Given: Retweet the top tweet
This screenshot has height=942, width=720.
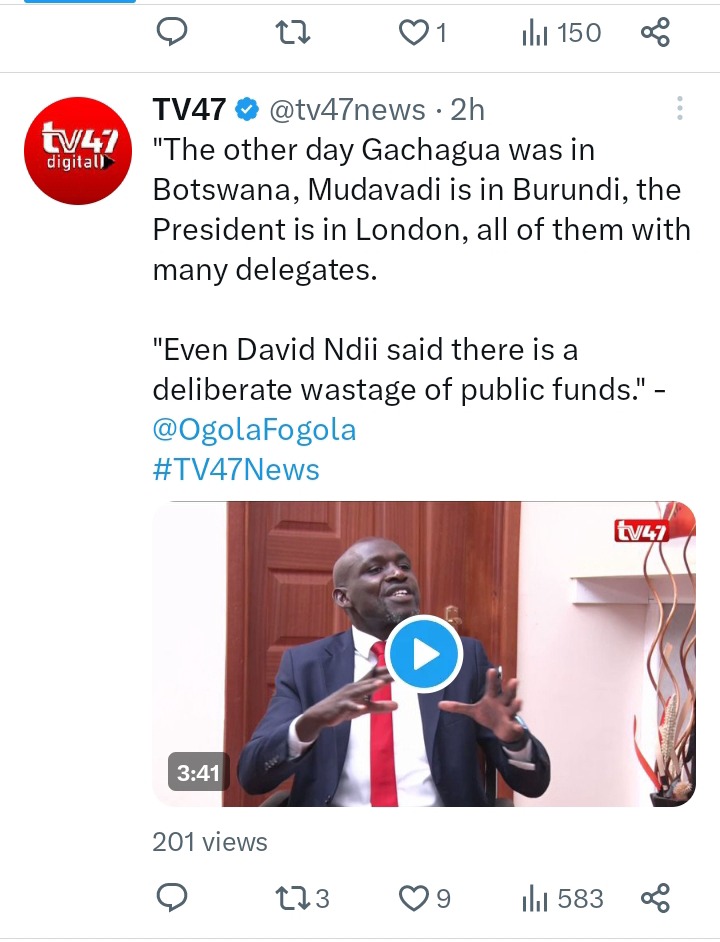Looking at the screenshot, I should [x=292, y=32].
